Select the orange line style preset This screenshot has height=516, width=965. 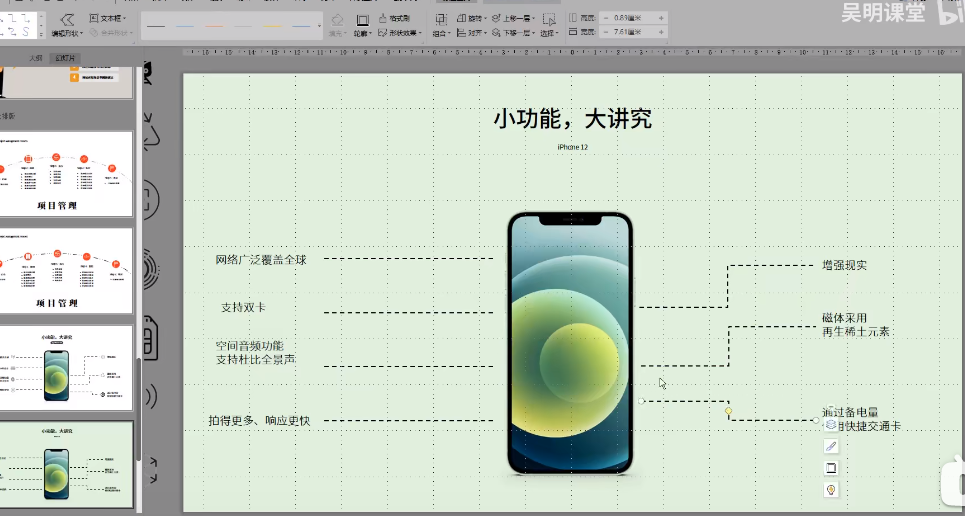[x=214, y=26]
